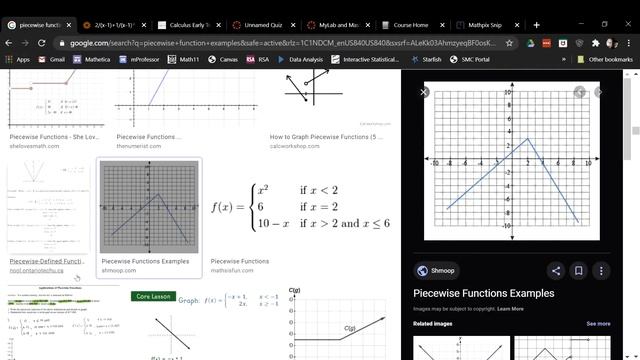Open the large preview graph image
Viewport: 640px width, 360px height.
[512, 161]
